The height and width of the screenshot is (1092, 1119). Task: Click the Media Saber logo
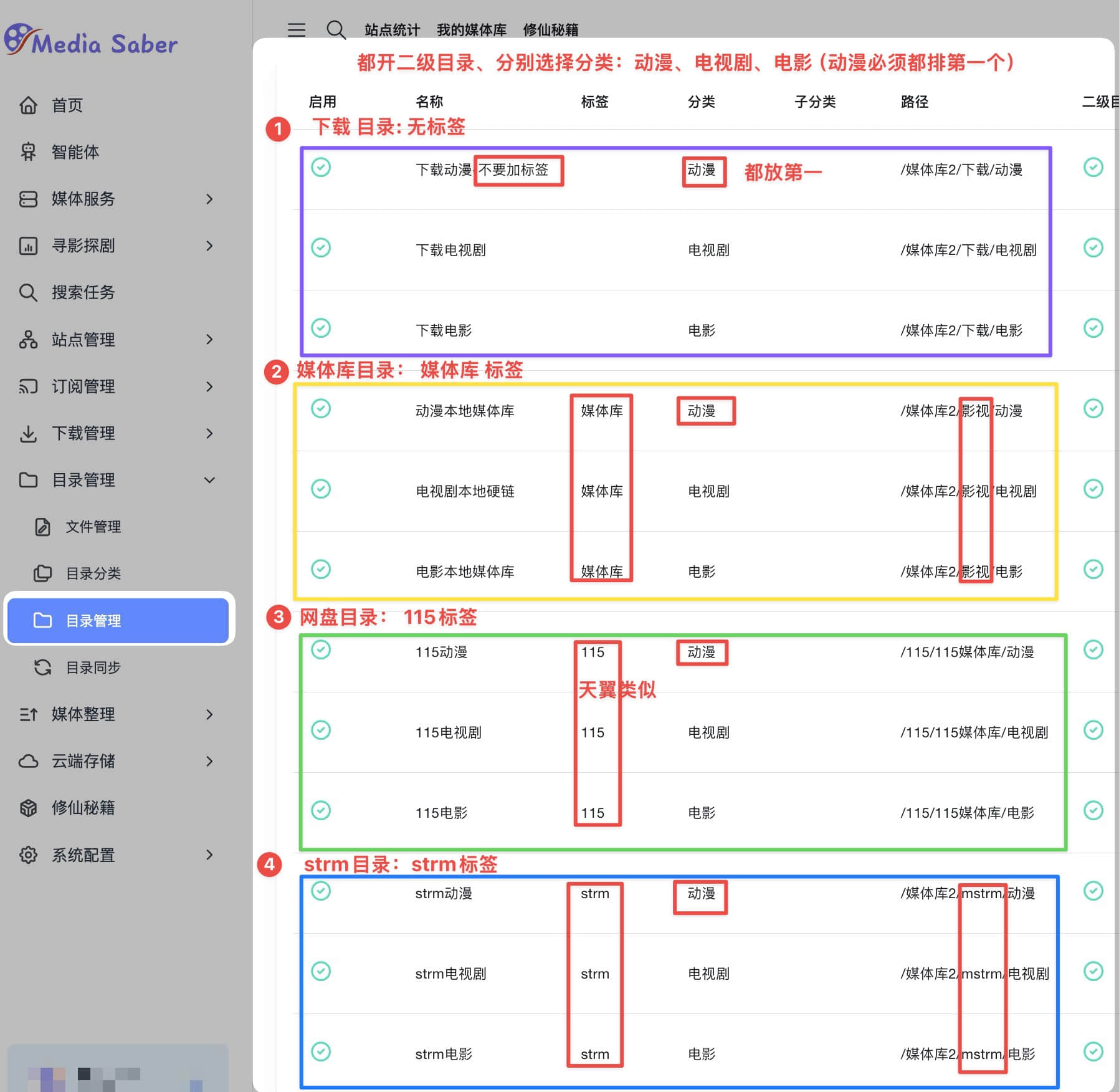pyautogui.click(x=91, y=41)
